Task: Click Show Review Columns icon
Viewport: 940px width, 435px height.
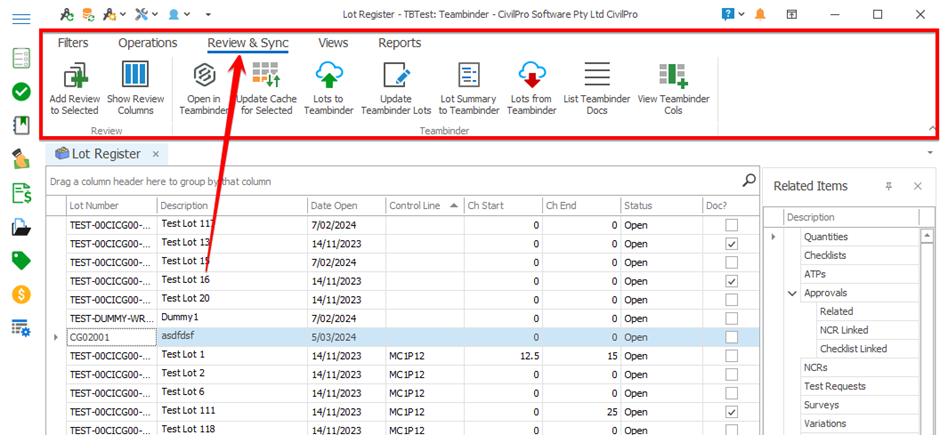Action: click(x=135, y=76)
